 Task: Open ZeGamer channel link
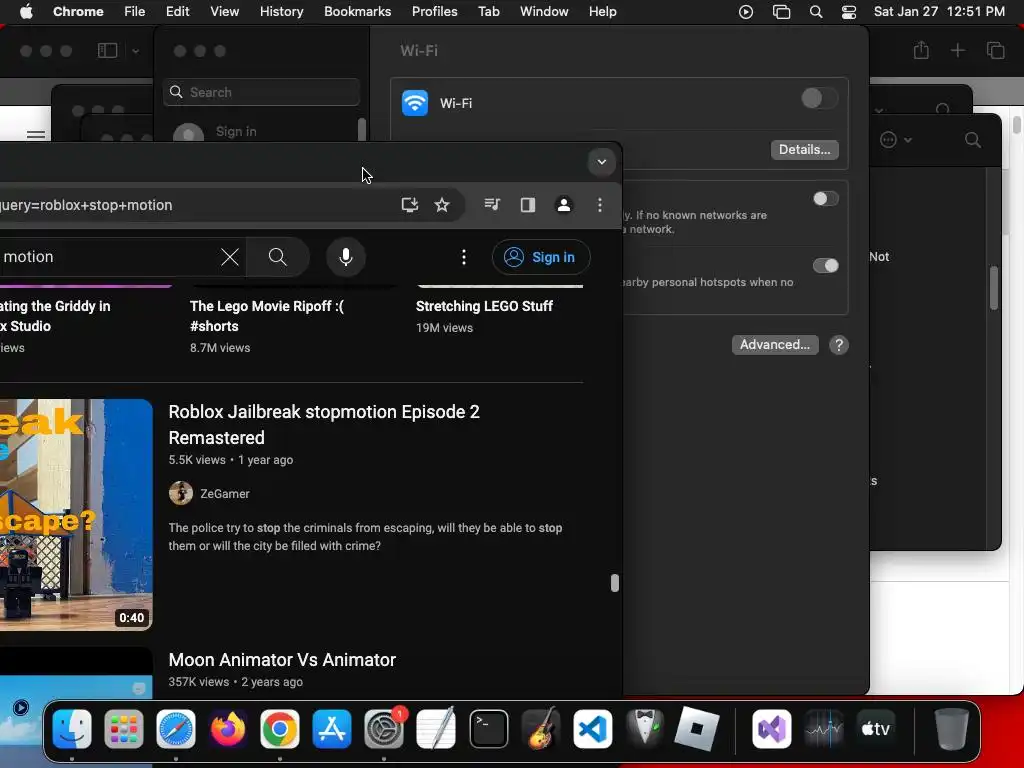225,494
